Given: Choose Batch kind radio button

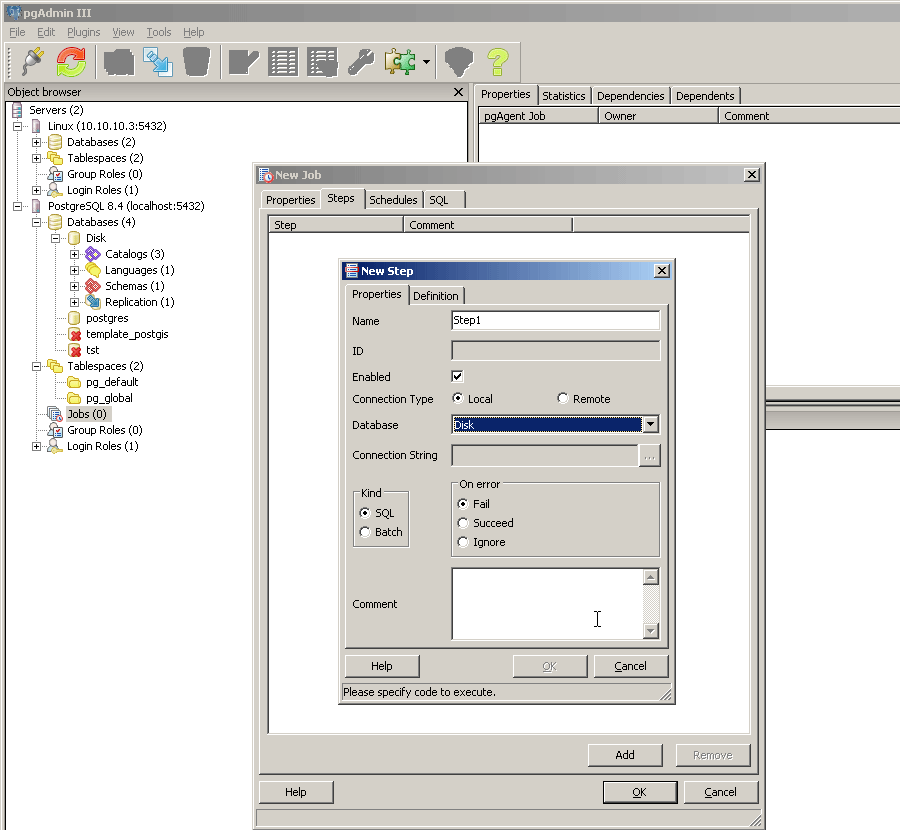Looking at the screenshot, I should [364, 532].
